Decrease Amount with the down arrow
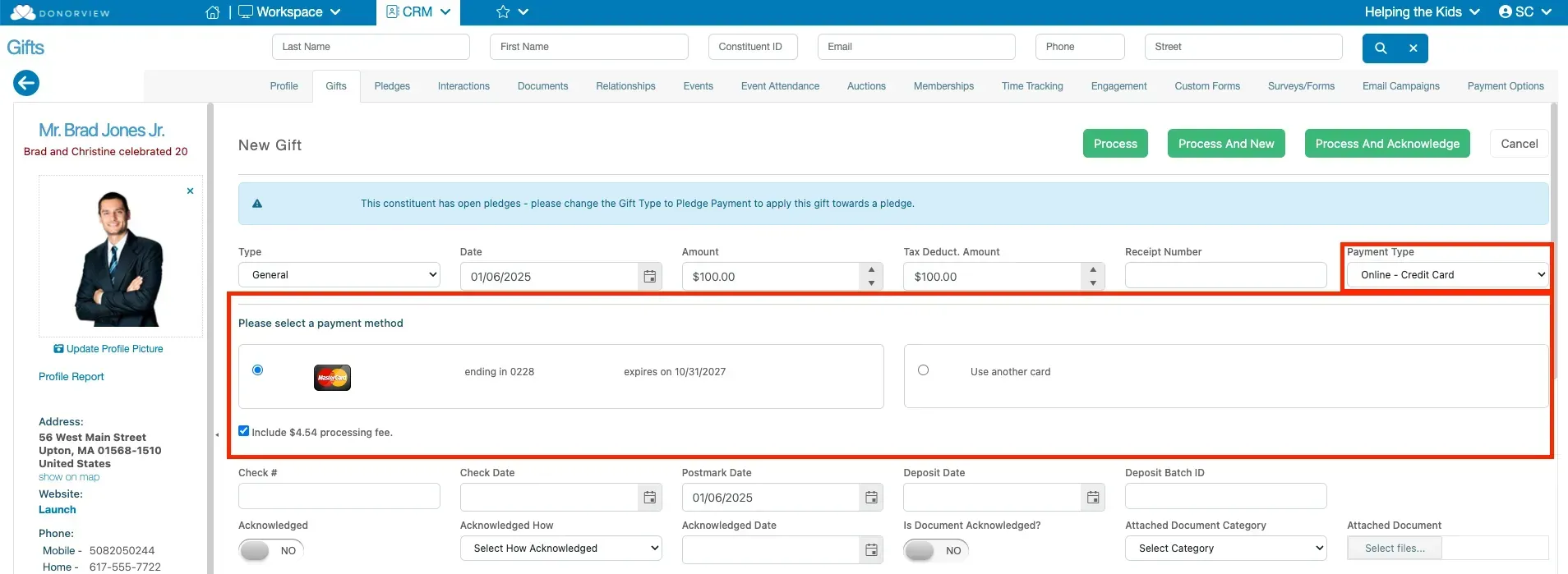Screen dimensions: 1568x574 pyautogui.click(x=871, y=283)
